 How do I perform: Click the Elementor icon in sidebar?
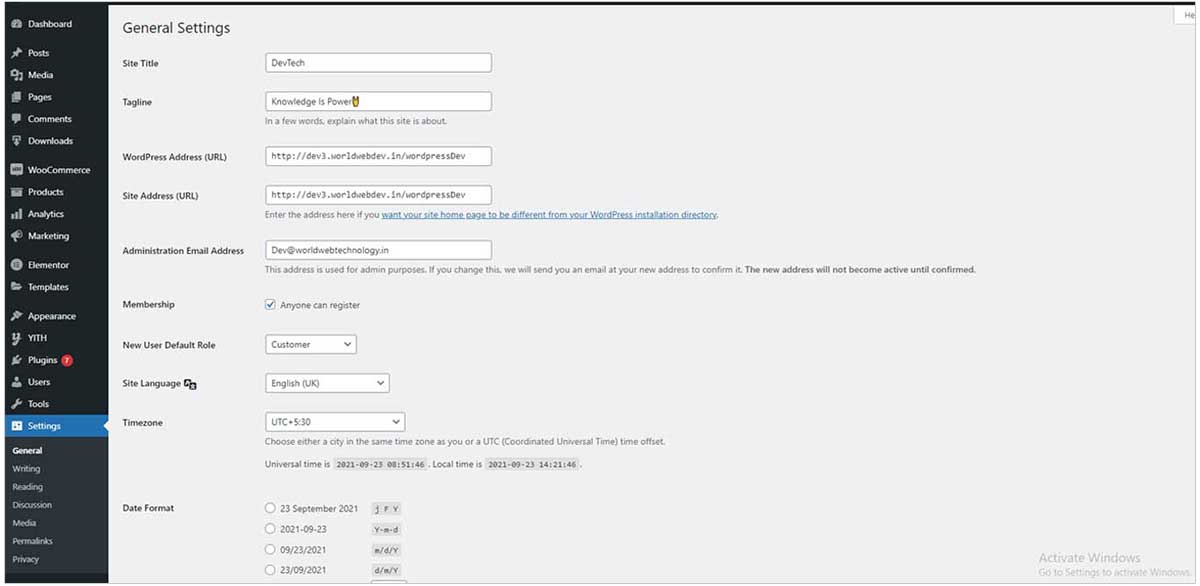16,265
